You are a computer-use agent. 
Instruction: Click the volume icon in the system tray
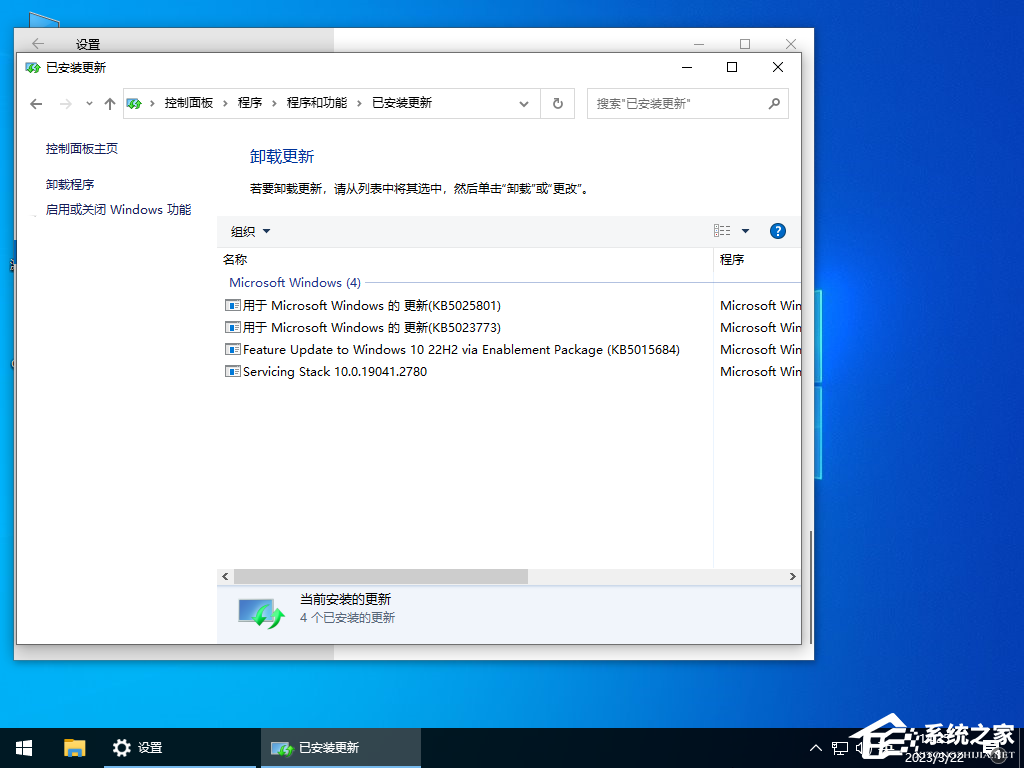coord(860,747)
